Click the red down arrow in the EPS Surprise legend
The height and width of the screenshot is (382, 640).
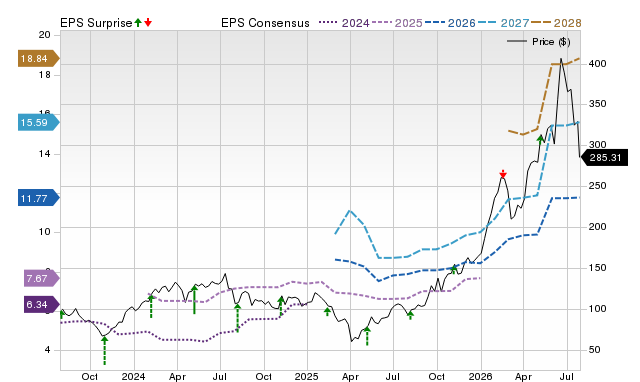(148, 22)
